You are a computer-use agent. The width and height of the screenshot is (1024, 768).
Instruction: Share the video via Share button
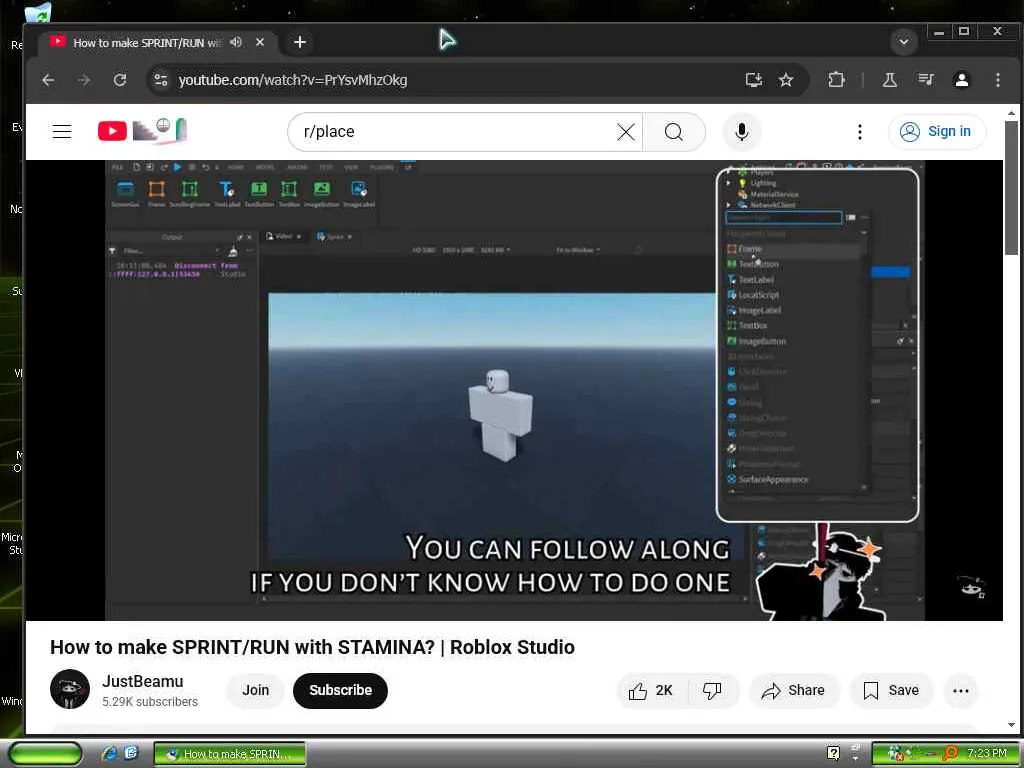tap(793, 690)
